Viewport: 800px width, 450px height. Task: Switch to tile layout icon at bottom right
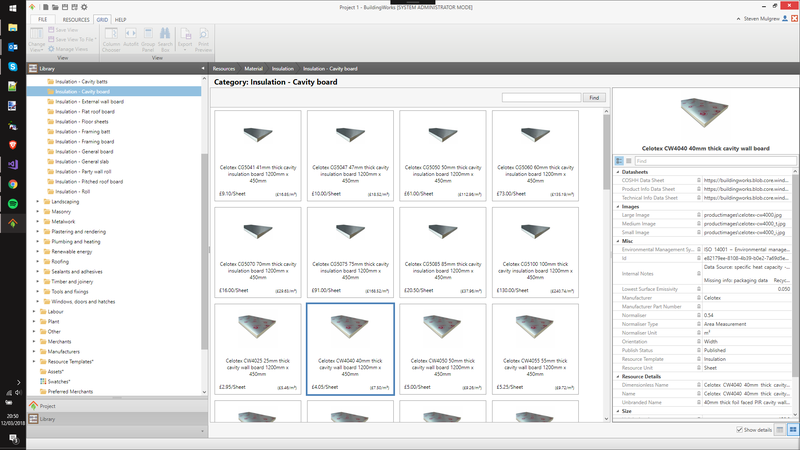(793, 430)
